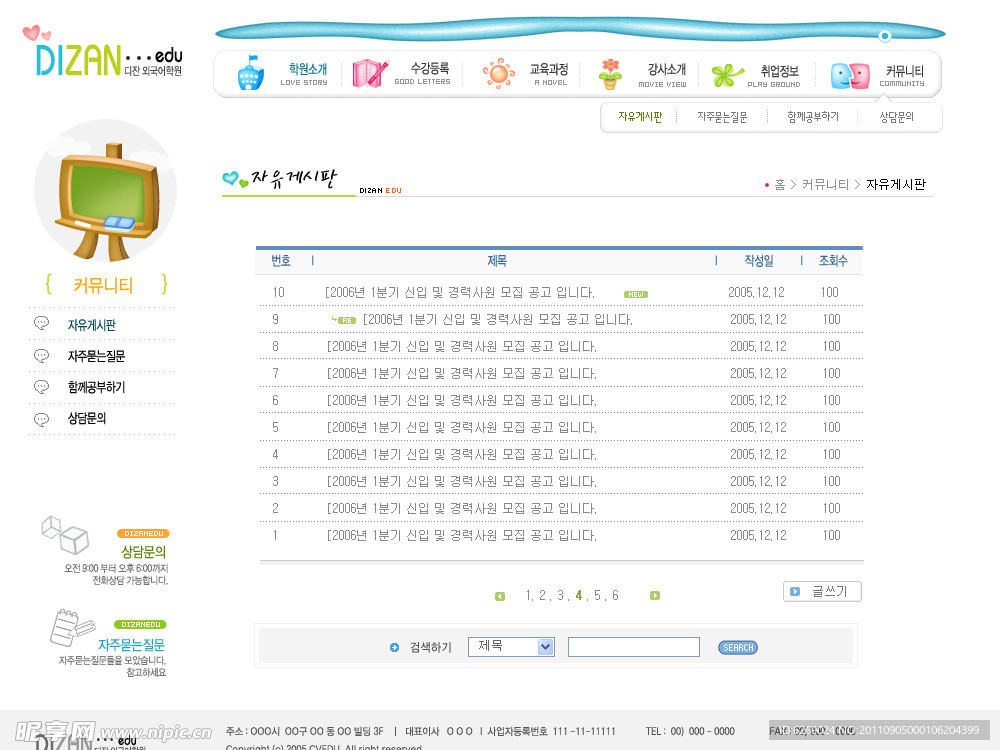Click the 글쓰기 write post button

(x=822, y=591)
